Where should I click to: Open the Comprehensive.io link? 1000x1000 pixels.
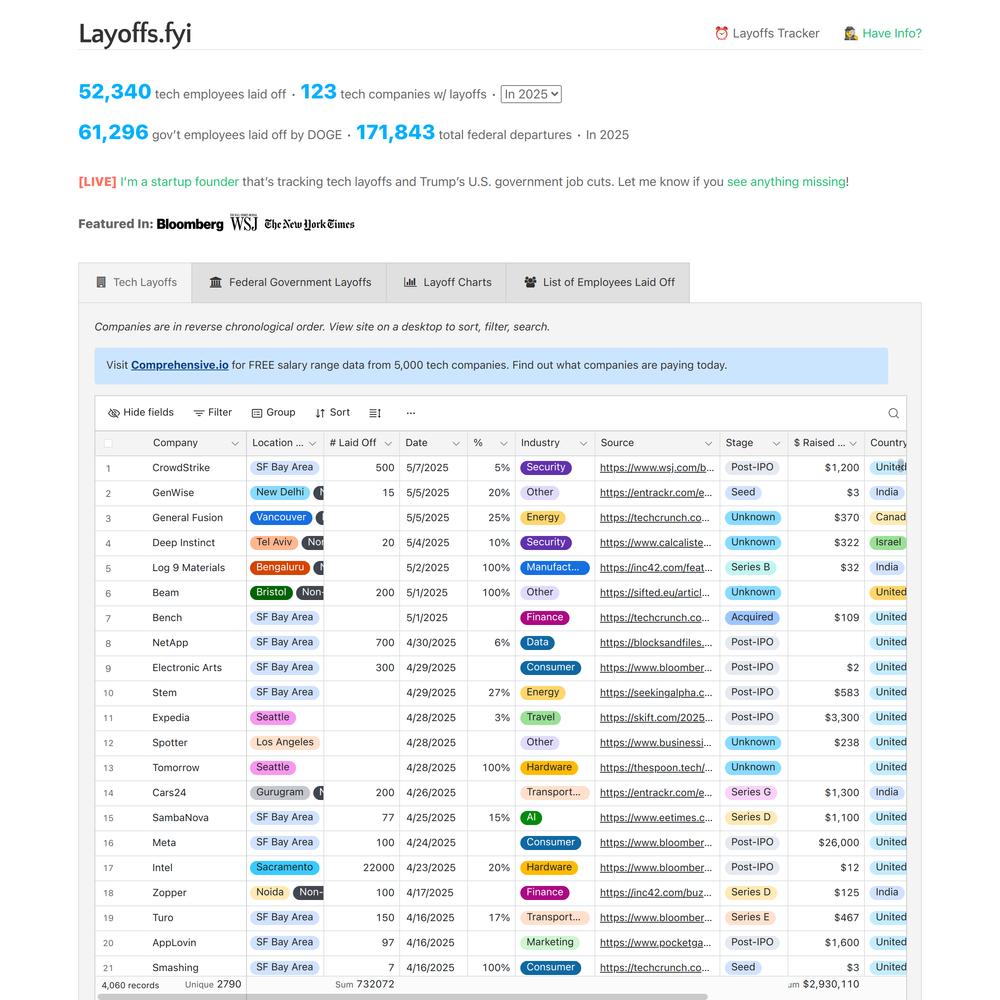click(x=180, y=365)
